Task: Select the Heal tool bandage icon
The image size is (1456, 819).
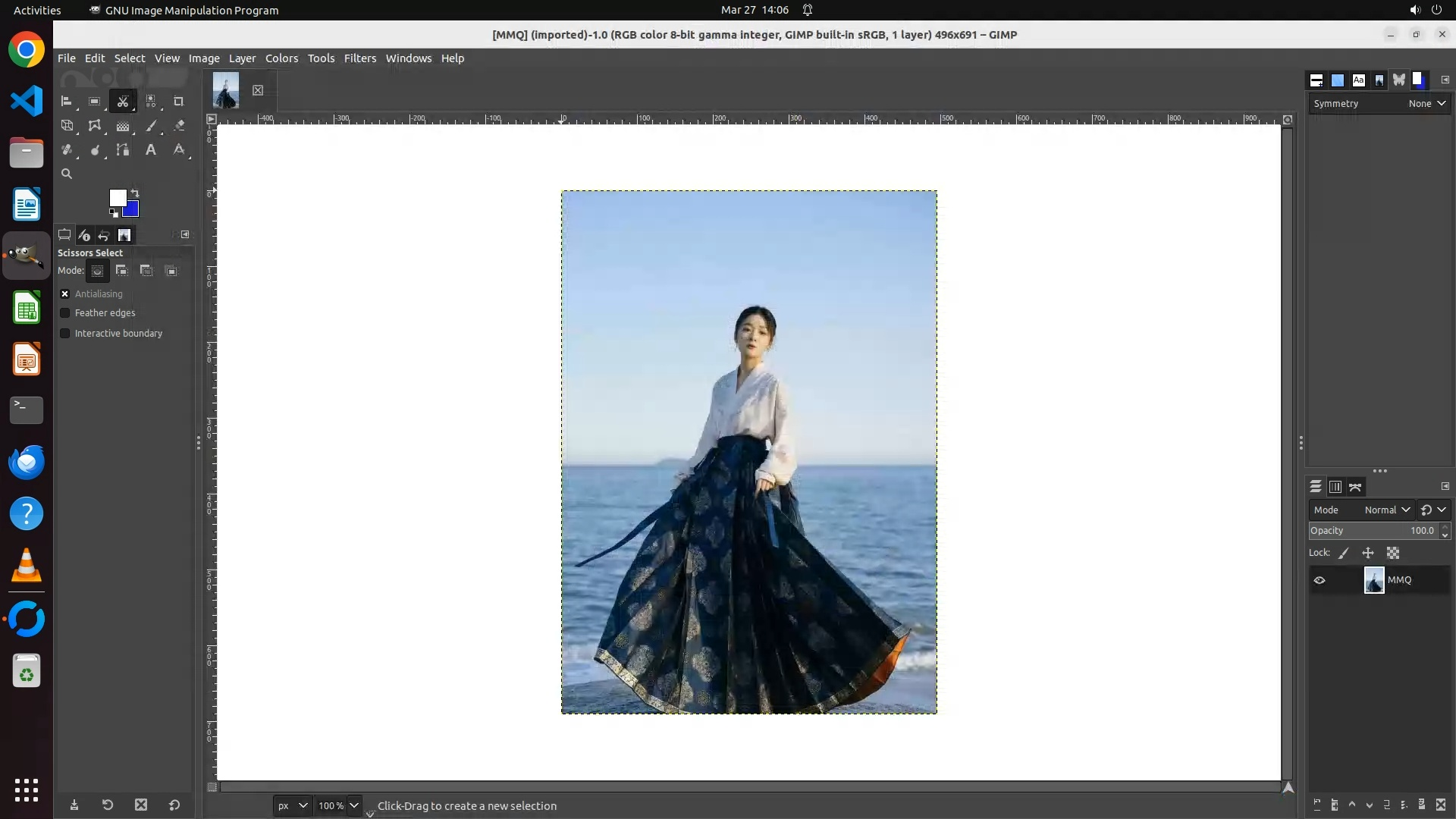Action: 67,150
